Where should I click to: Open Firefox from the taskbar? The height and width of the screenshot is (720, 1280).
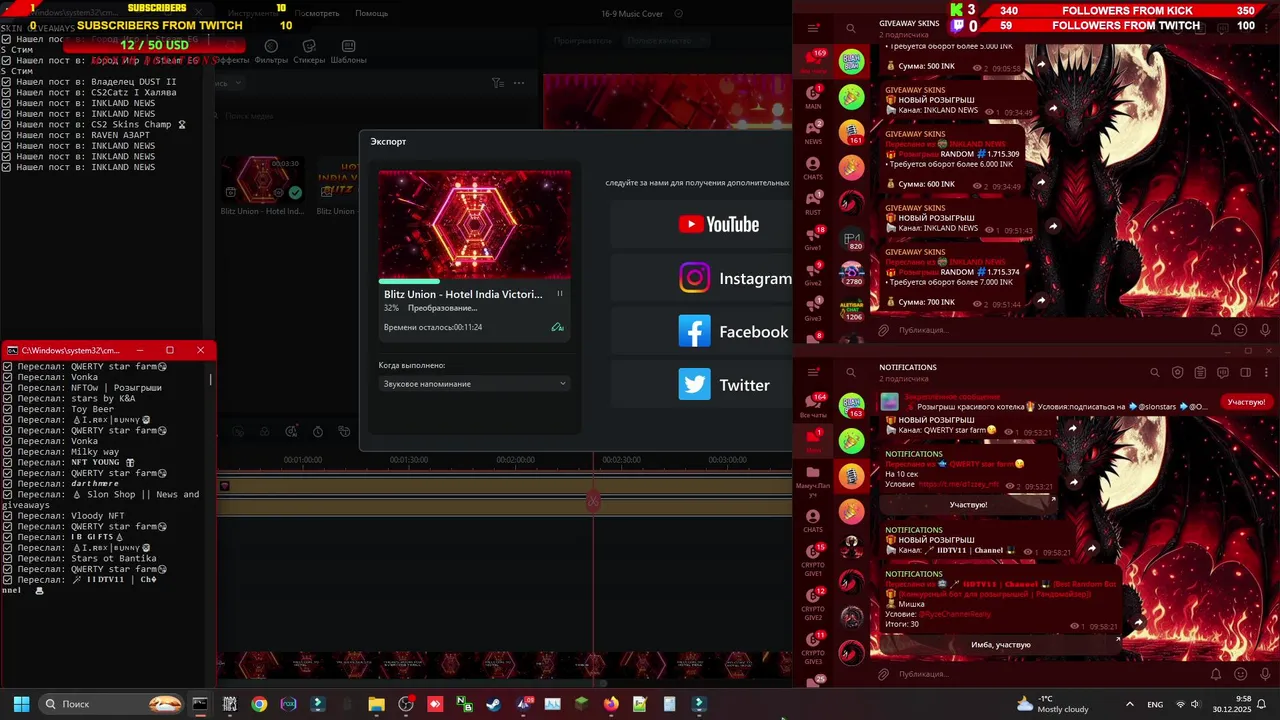611,704
